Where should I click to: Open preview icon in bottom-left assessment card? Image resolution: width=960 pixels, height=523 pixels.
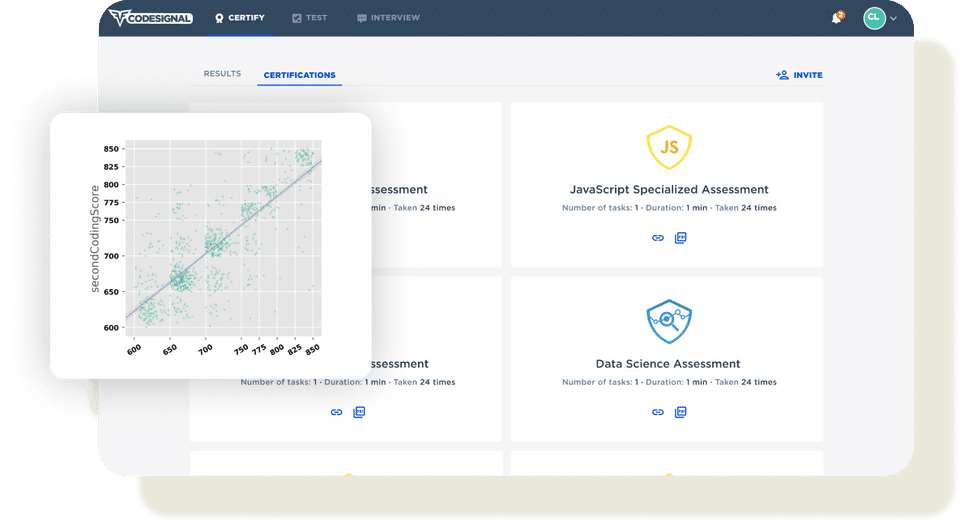tap(359, 412)
